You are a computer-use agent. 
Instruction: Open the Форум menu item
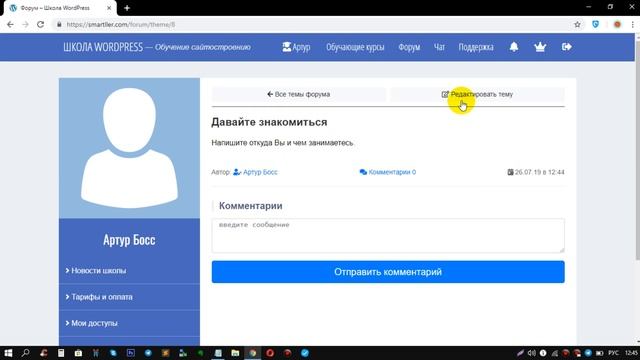pyautogui.click(x=409, y=47)
